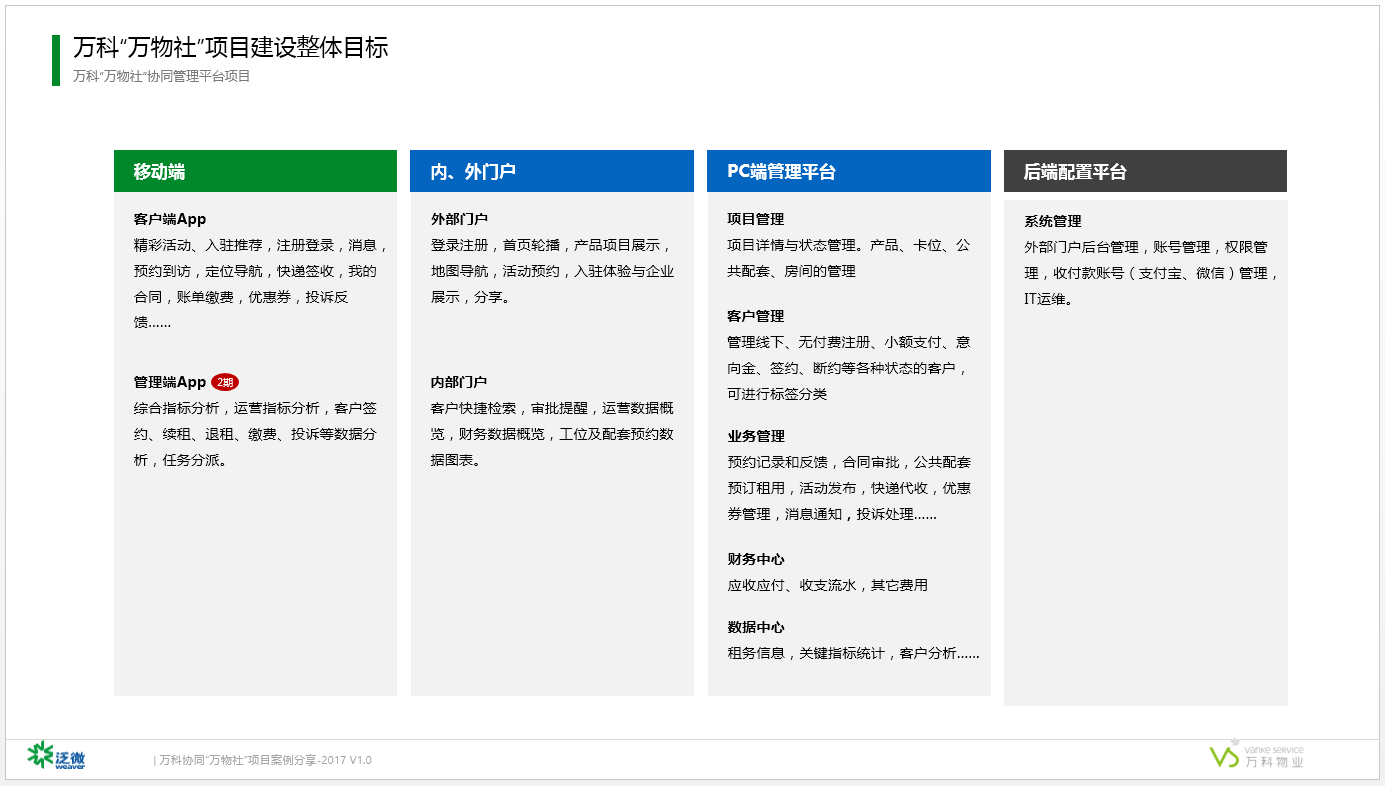Click the 系统管理 heading
This screenshot has height=786, width=1385.
coord(1053,221)
